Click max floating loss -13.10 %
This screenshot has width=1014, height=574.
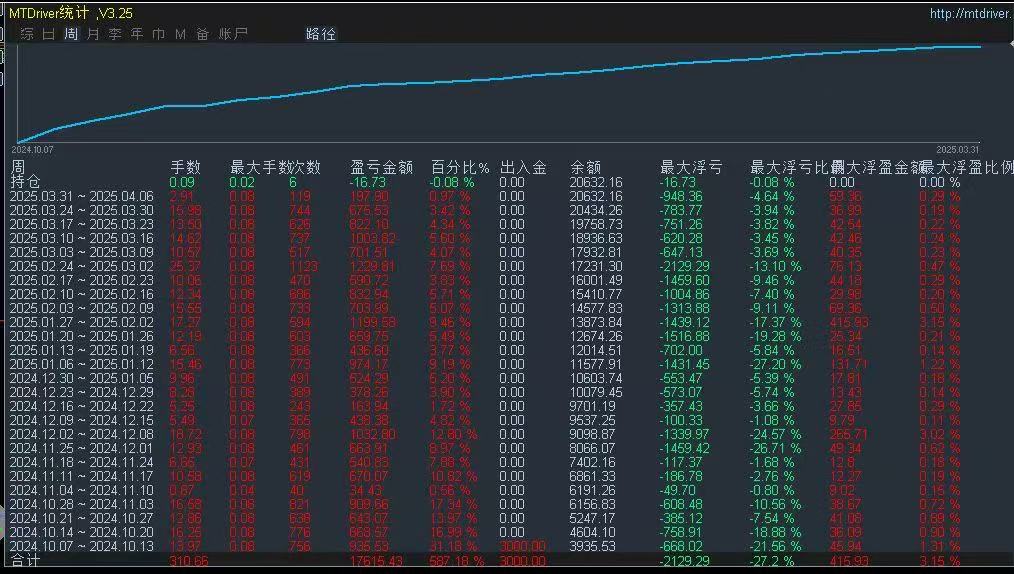(x=775, y=266)
